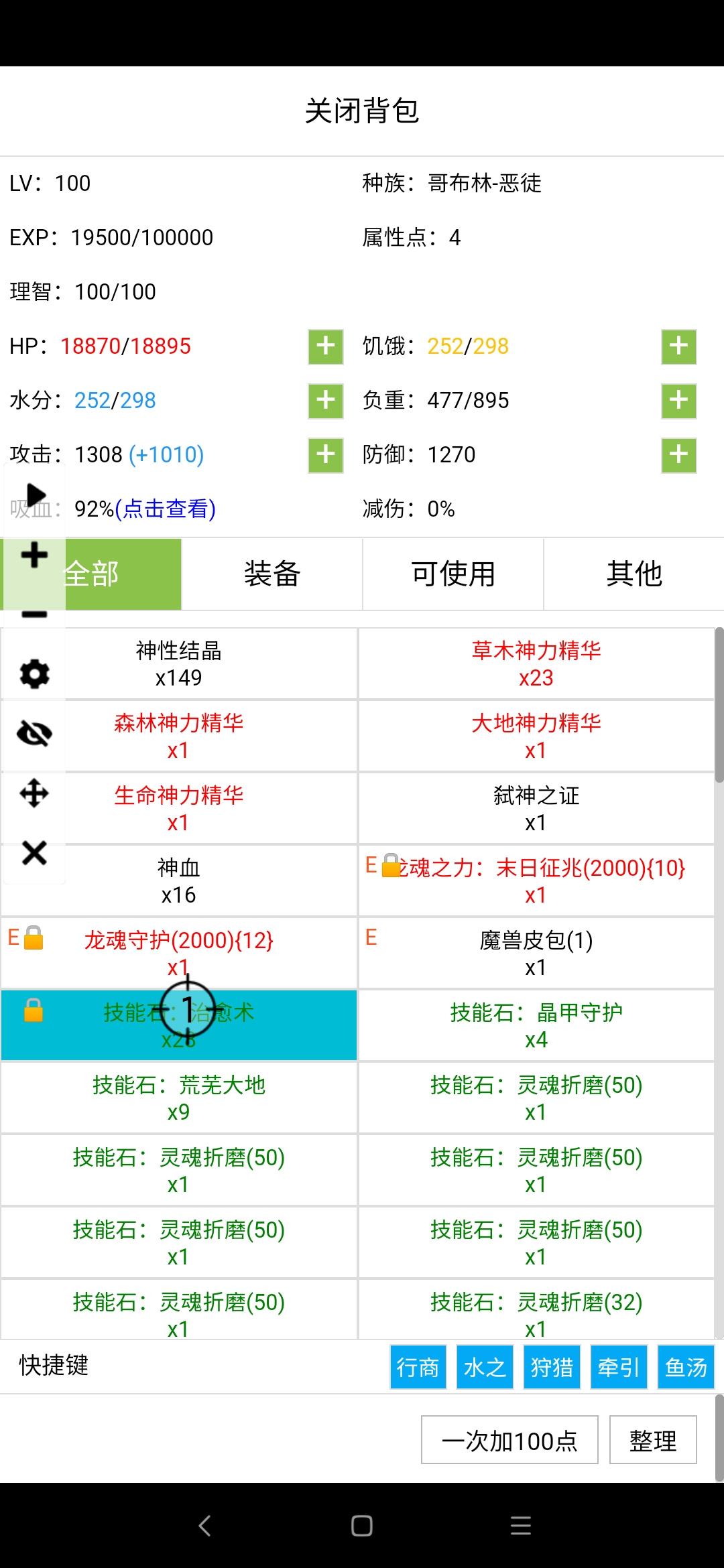Click the floating toolbar plus button
724x1568 pixels.
(34, 555)
